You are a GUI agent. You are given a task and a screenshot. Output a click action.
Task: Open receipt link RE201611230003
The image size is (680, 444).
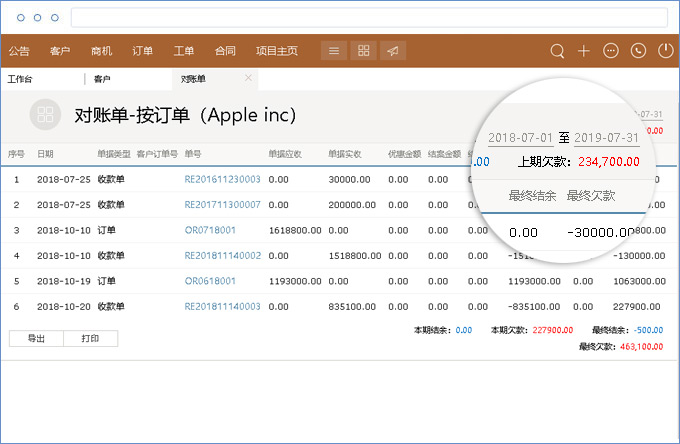click(222, 180)
